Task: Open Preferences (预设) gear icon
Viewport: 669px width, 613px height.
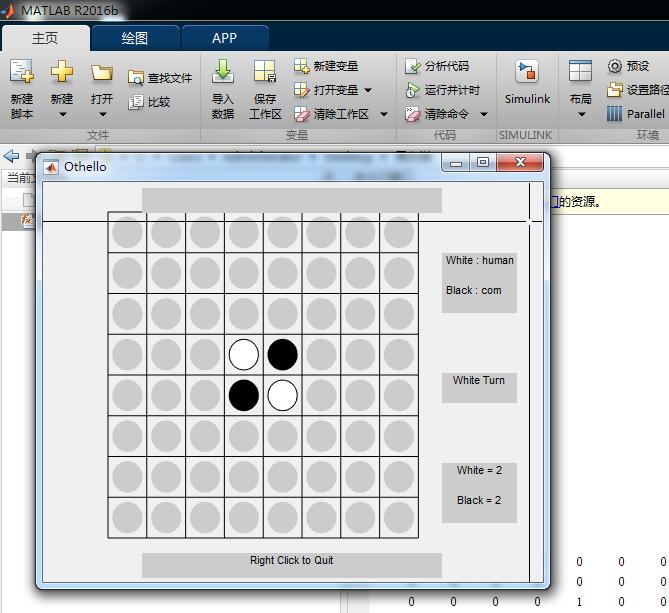Action: point(615,66)
